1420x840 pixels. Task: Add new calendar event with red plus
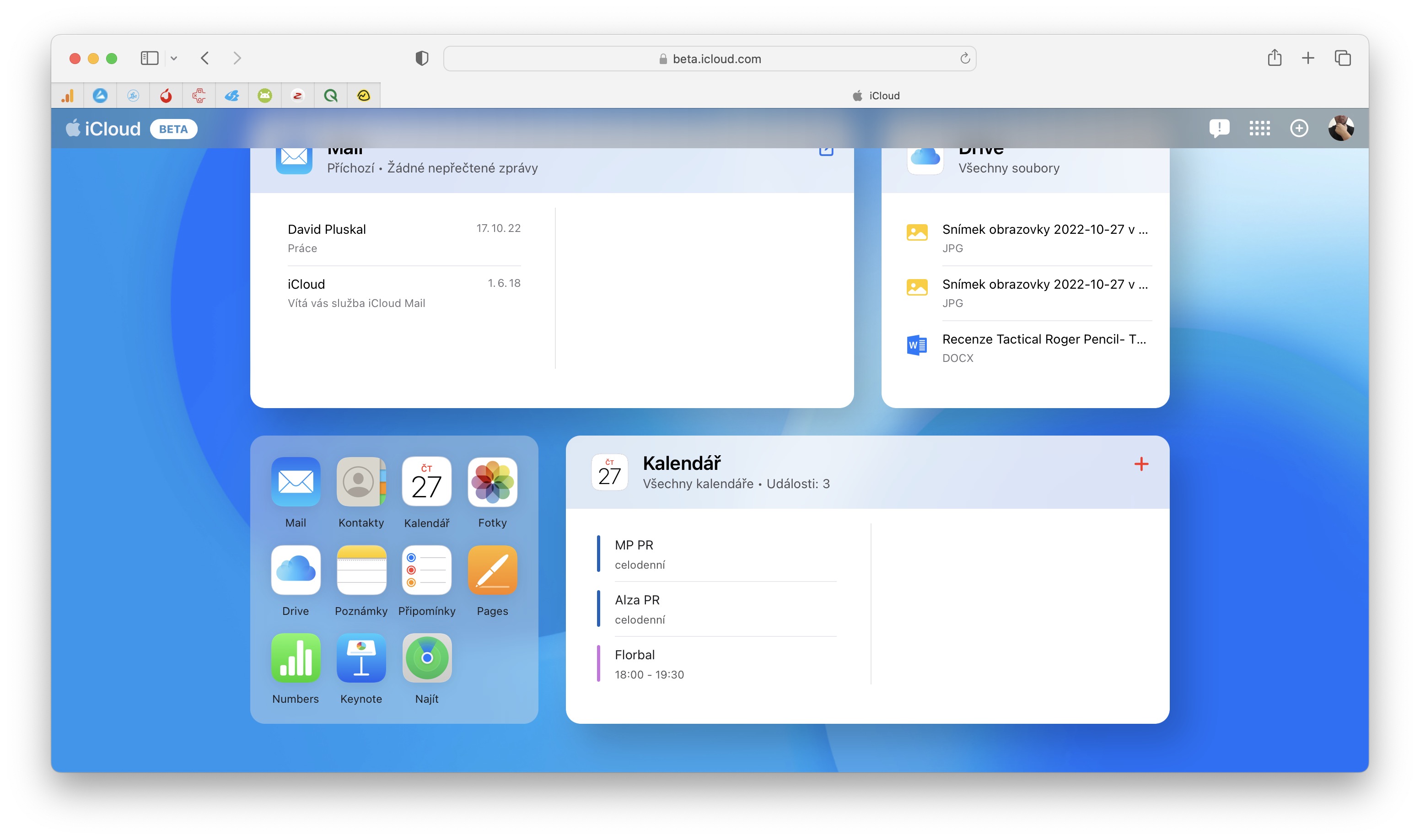click(1141, 464)
